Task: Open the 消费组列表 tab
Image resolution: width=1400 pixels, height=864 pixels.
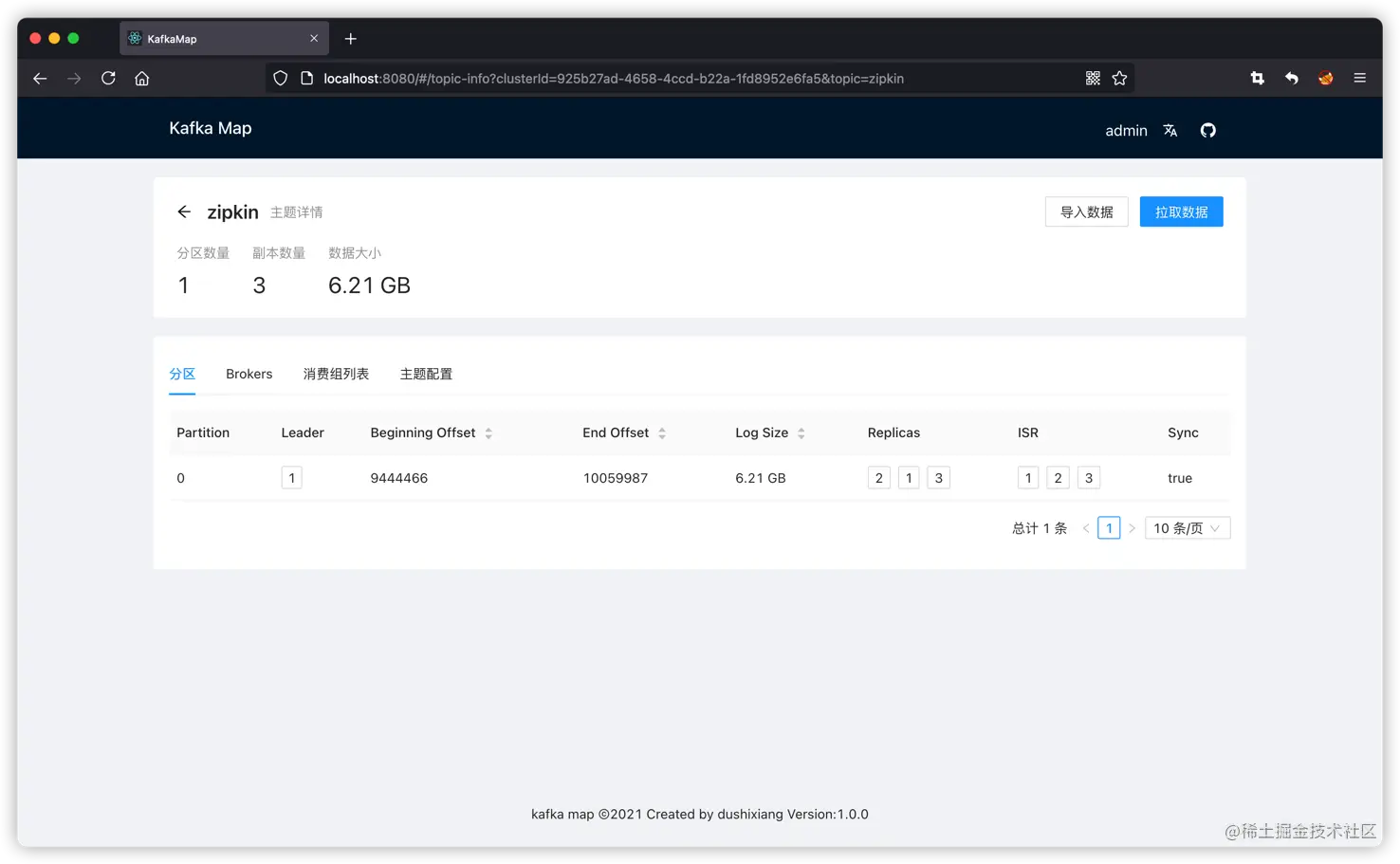Action: coord(336,374)
